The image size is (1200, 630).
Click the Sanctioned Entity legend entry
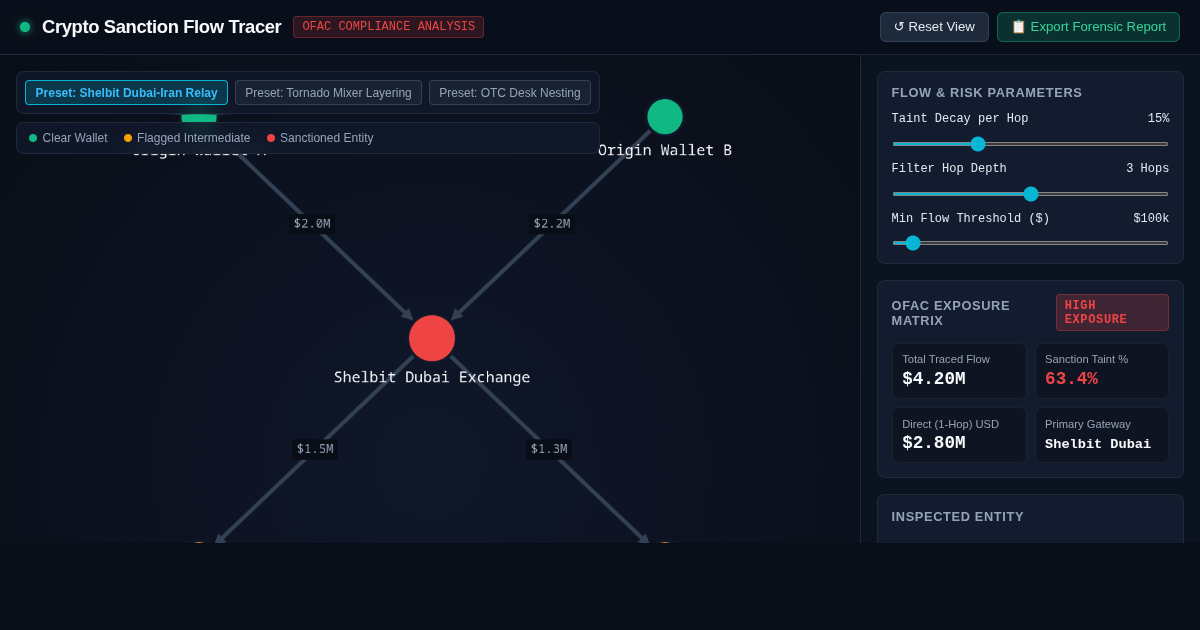pos(320,138)
